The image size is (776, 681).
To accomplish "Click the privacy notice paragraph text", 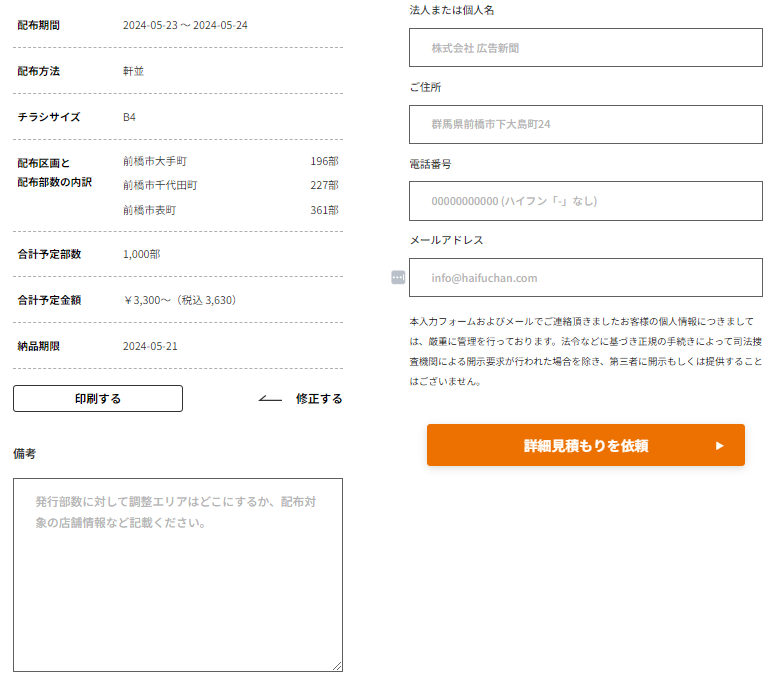I will (x=585, y=351).
